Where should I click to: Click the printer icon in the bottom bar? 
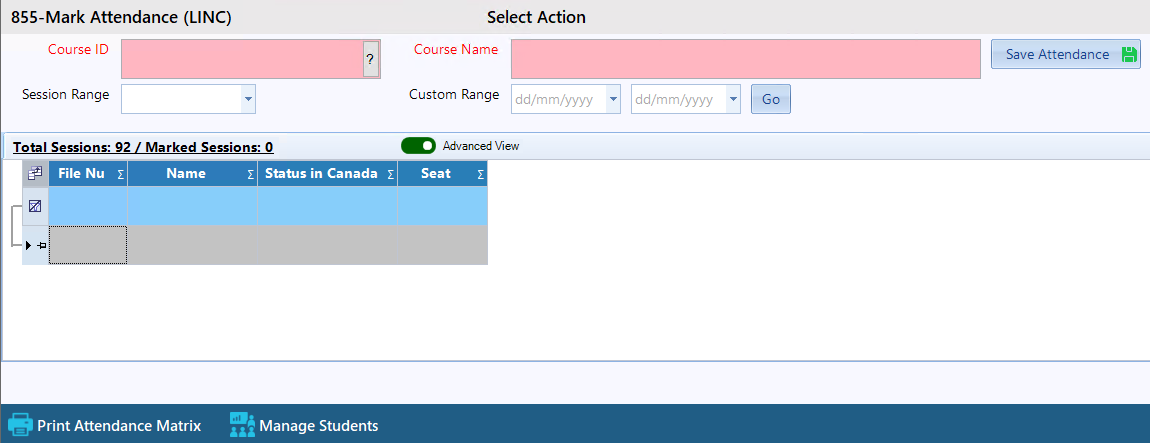click(20, 425)
